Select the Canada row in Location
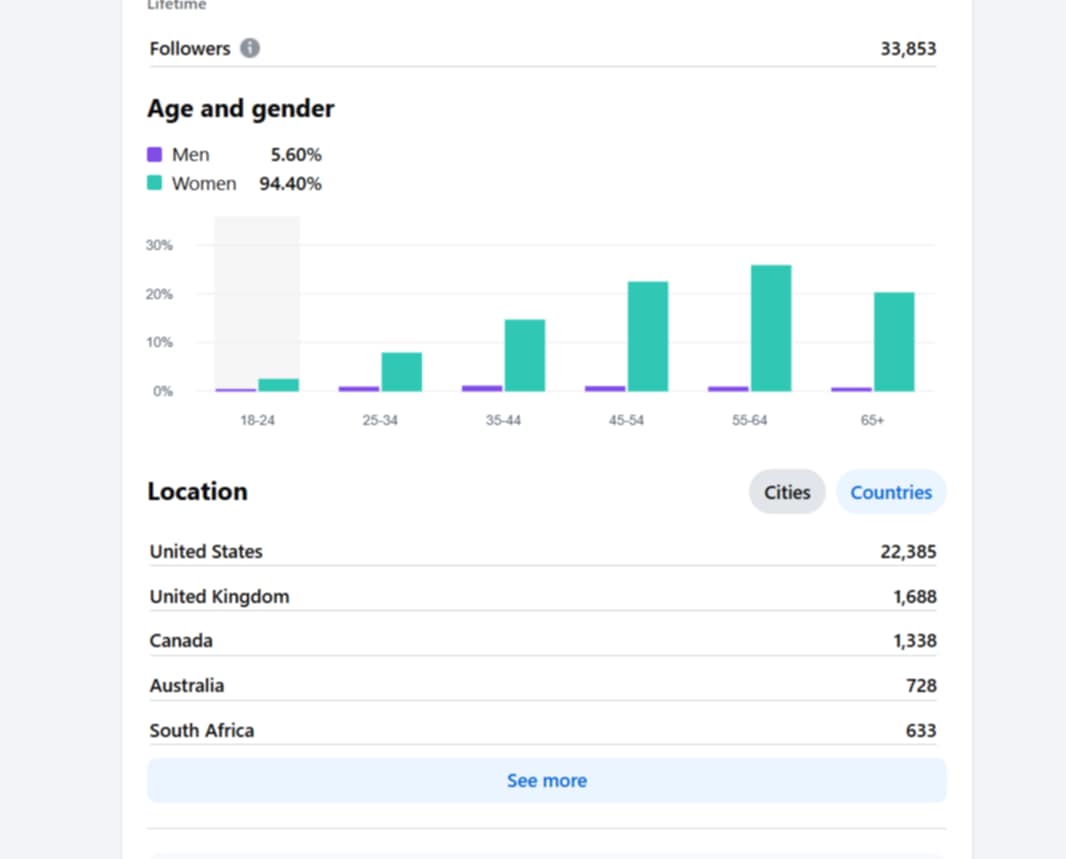 pyautogui.click(x=542, y=641)
